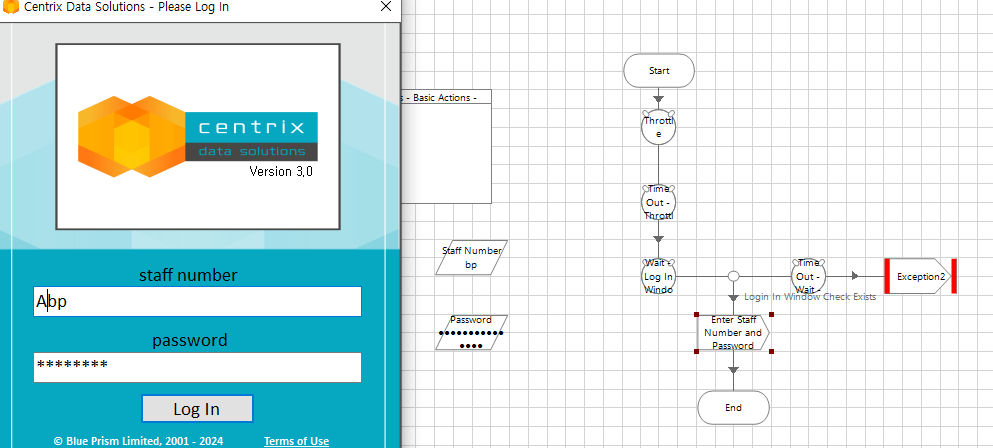The width and height of the screenshot is (993, 448).
Task: Select the Wait - Log In Window stage
Action: [x=658, y=276]
